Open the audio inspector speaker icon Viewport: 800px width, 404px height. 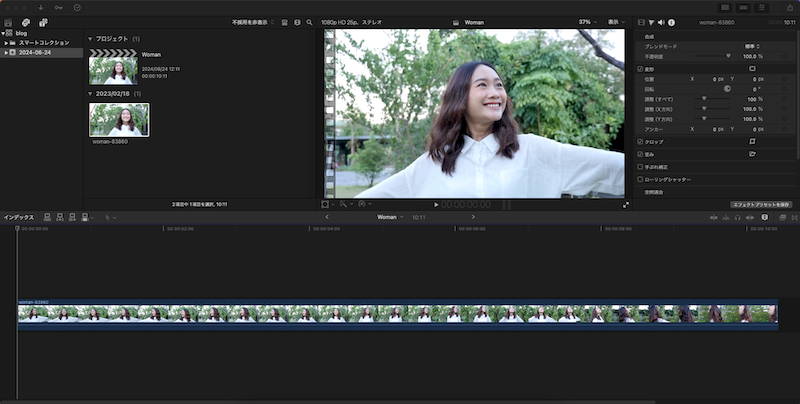pos(661,22)
